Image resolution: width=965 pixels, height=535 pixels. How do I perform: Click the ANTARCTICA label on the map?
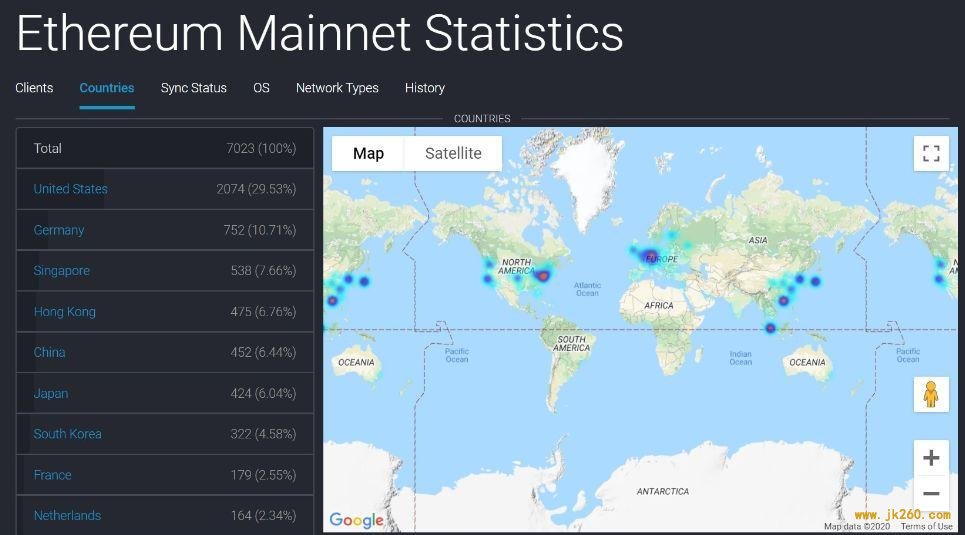(x=662, y=491)
